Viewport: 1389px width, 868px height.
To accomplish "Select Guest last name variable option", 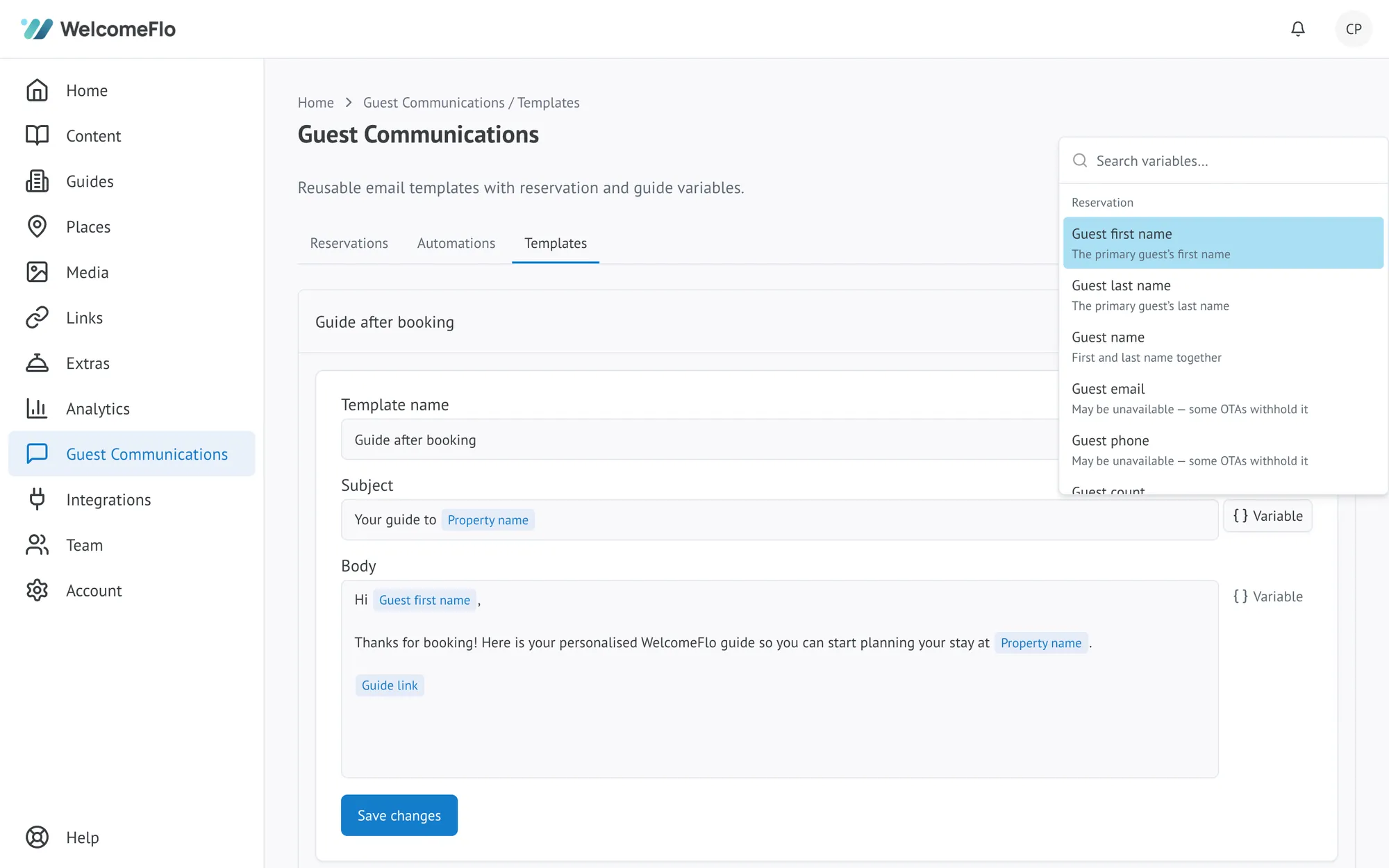I will (1223, 295).
